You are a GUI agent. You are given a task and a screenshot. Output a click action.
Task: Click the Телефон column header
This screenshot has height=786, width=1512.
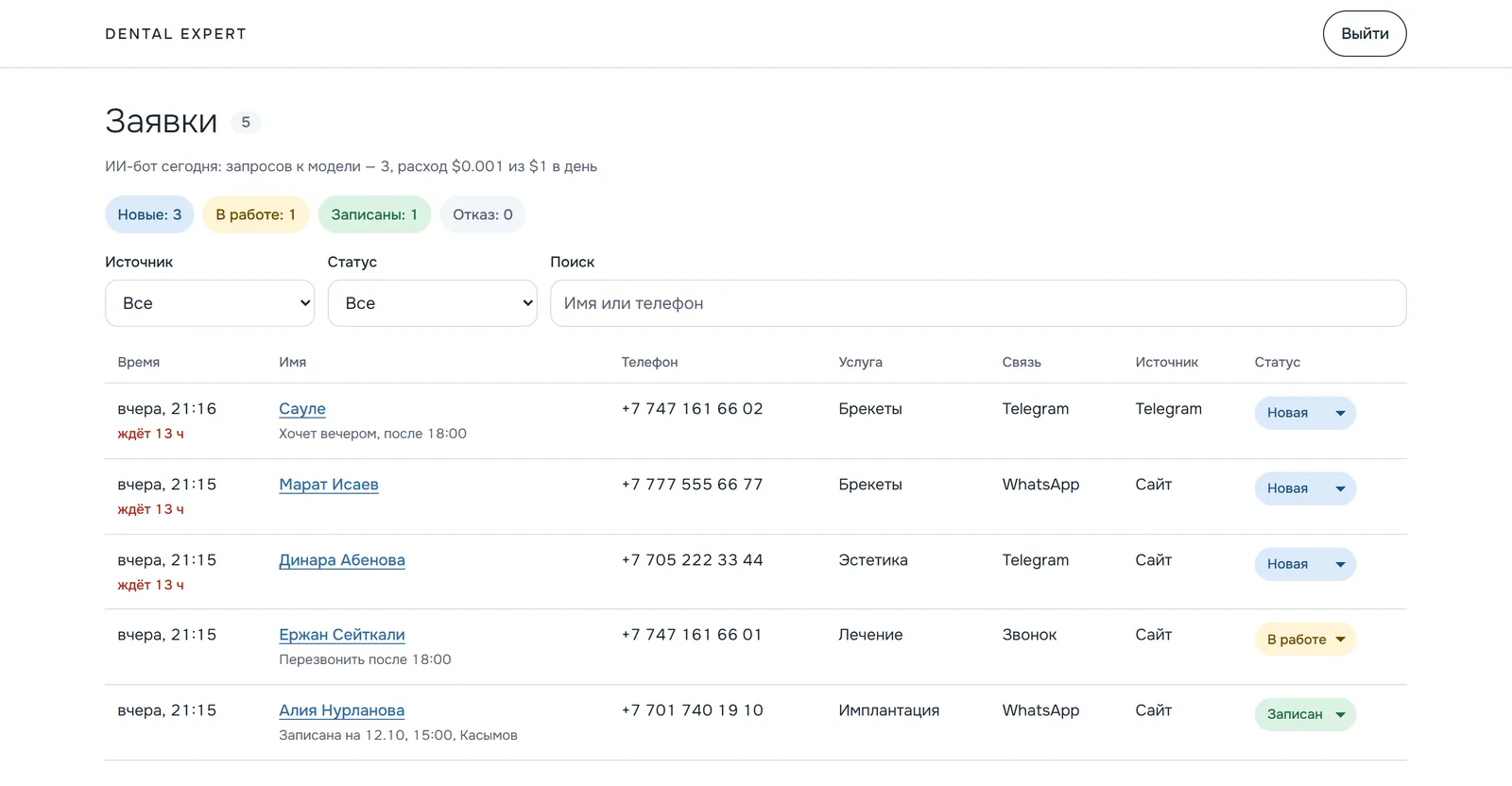coord(650,362)
